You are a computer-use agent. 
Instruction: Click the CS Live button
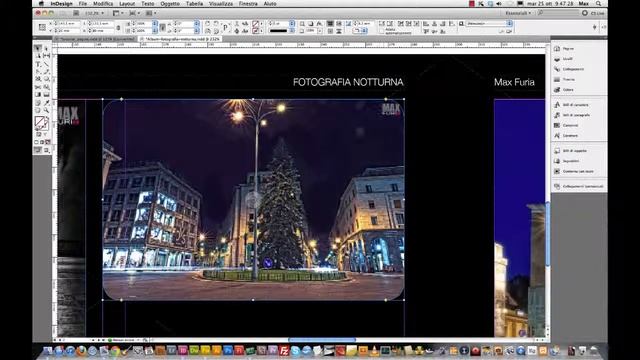point(593,13)
